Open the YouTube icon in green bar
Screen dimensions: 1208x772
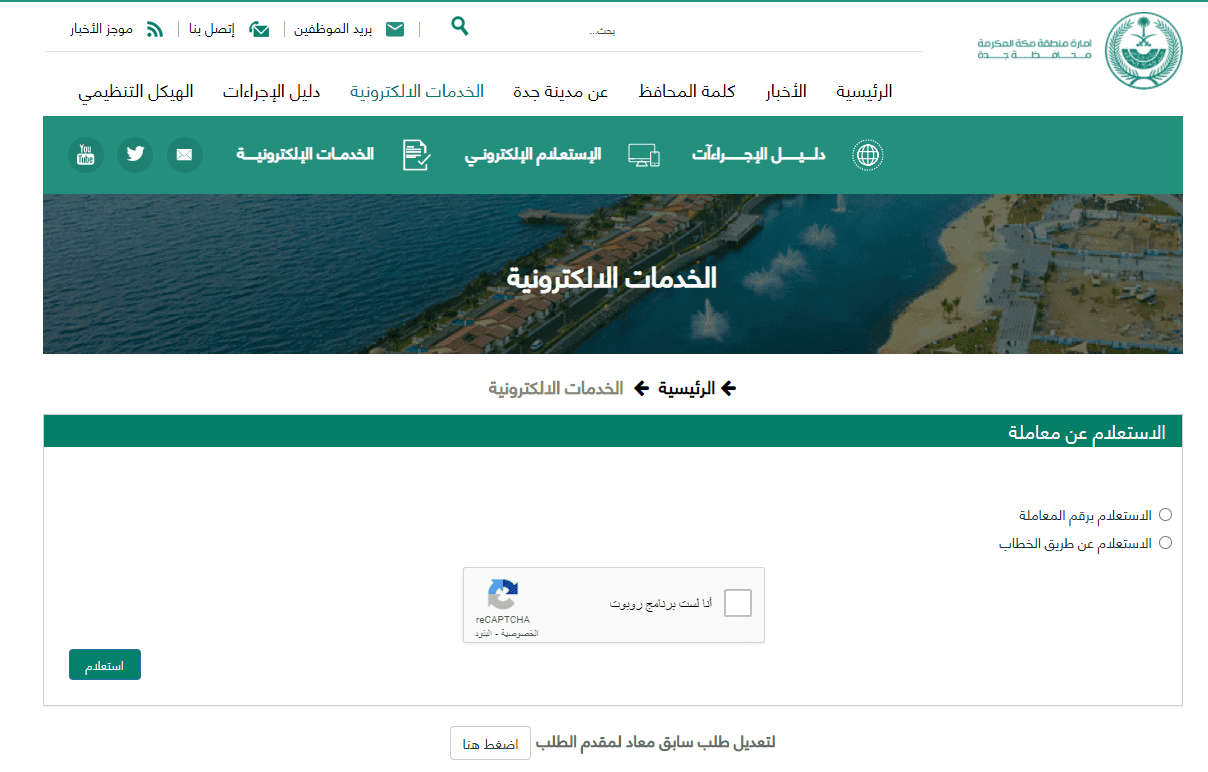[x=86, y=155]
